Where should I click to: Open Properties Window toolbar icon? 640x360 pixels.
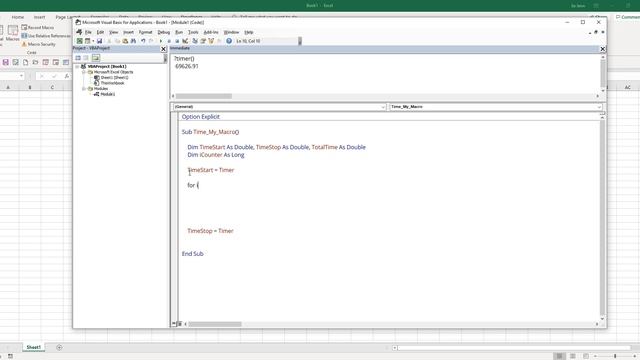(203, 41)
